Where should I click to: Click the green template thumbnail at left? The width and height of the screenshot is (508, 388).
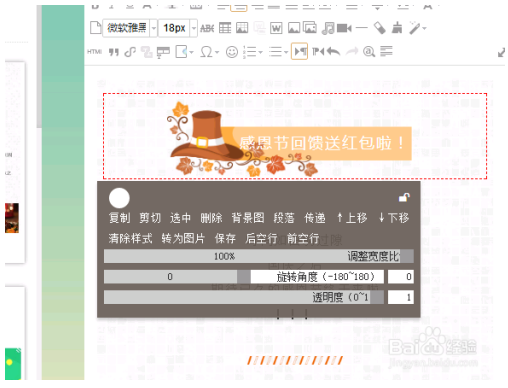coord(13,364)
